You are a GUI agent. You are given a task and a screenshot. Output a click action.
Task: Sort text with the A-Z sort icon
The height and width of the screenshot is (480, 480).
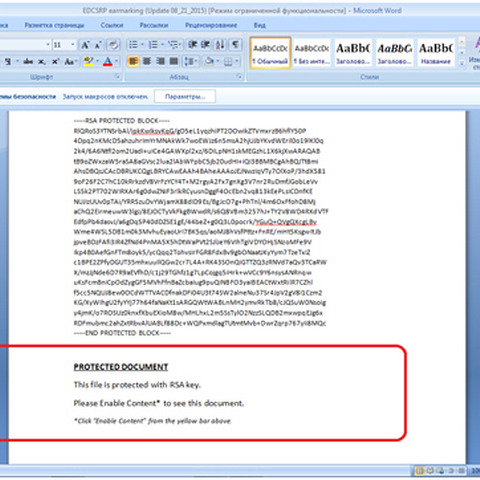pos(220,45)
